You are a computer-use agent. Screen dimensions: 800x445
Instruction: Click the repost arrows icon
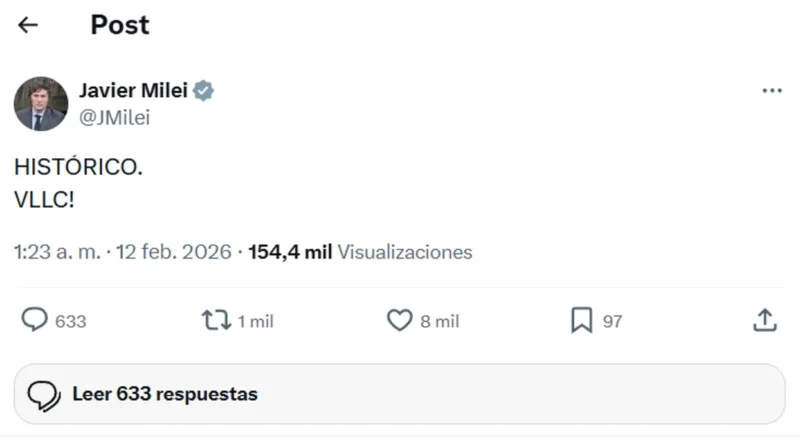coord(215,320)
